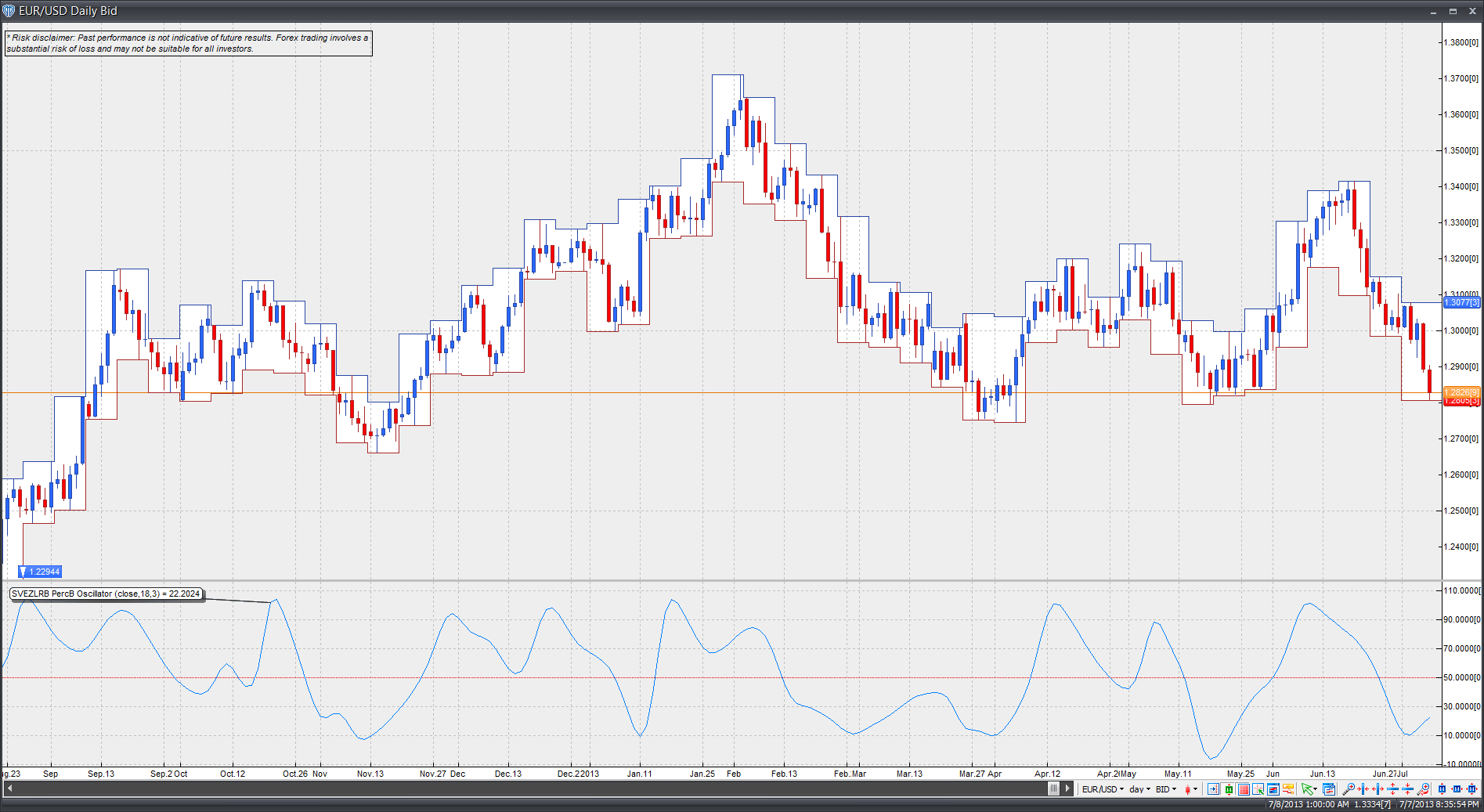1484x812 pixels.
Task: Click the shift-chart-to-end arrow icon
Action: tap(1213, 789)
